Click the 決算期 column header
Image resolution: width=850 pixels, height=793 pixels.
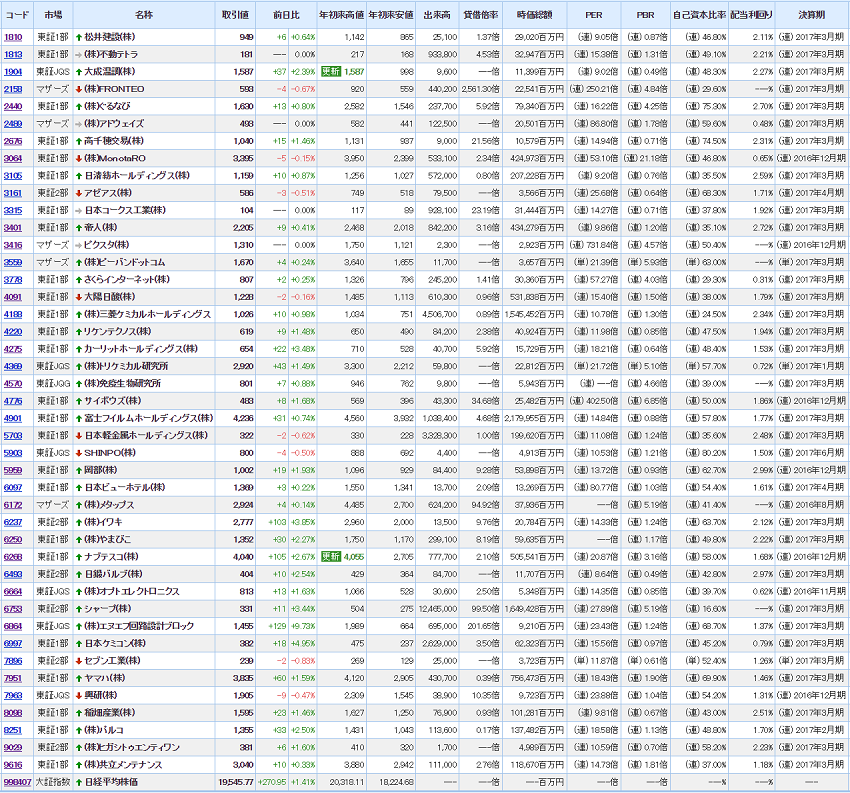pos(812,15)
